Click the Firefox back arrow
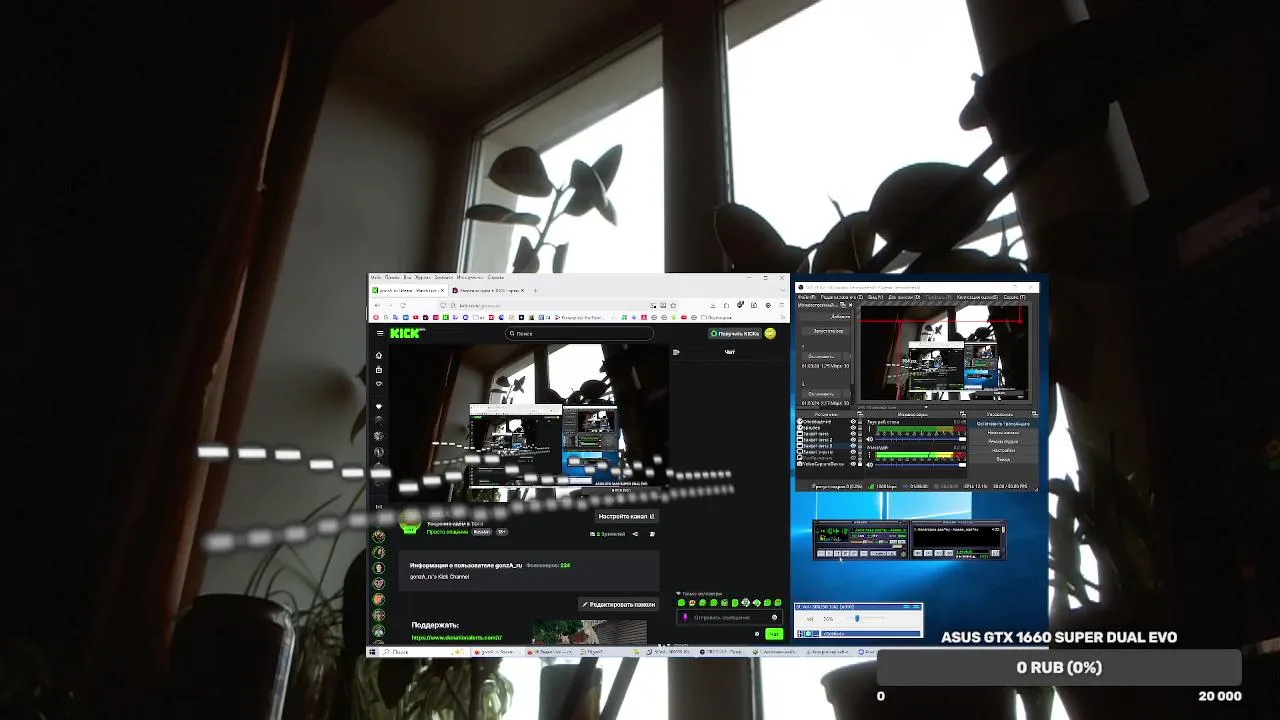Image resolution: width=1280 pixels, height=720 pixels. [x=377, y=305]
